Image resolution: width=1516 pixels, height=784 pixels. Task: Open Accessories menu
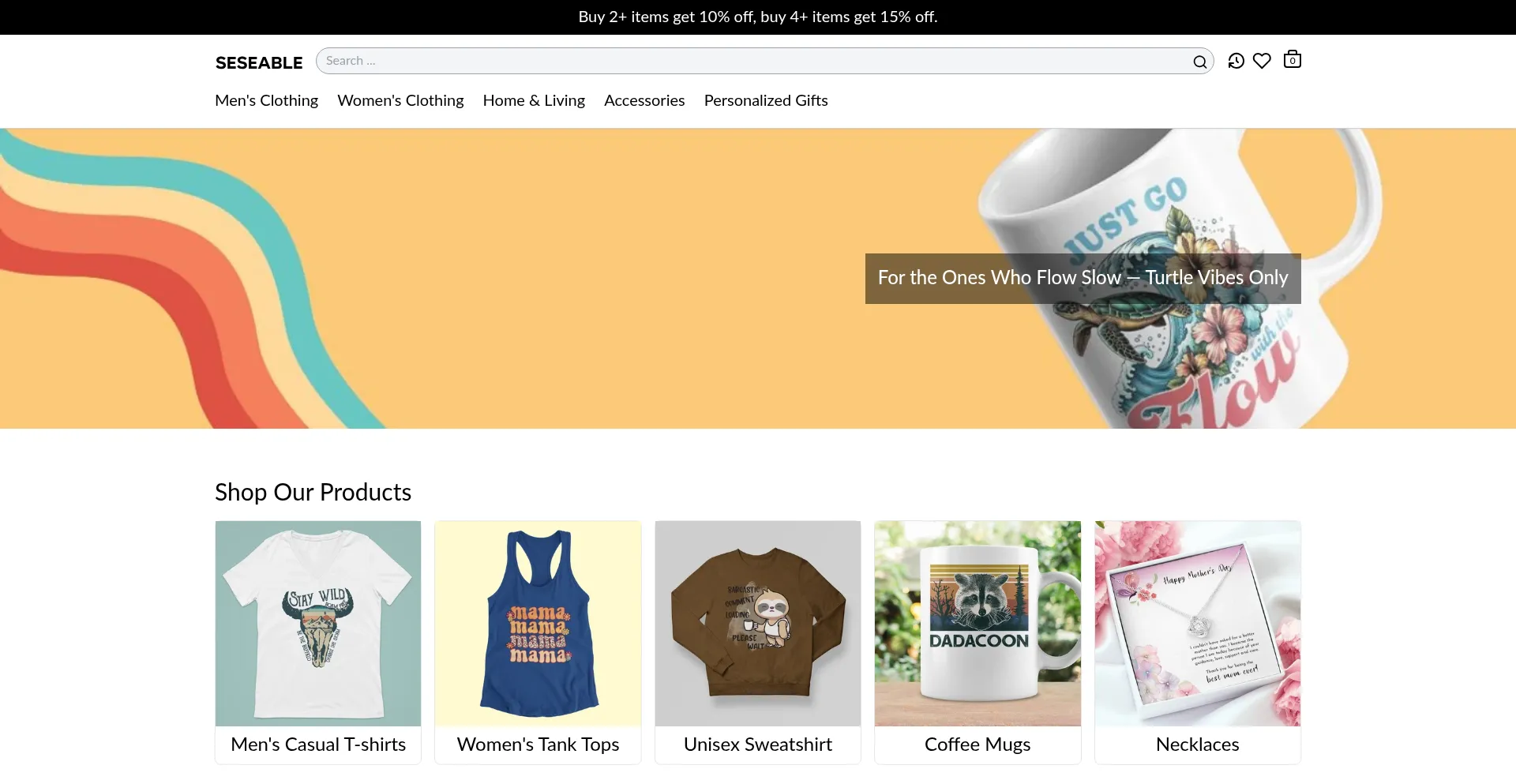click(644, 100)
